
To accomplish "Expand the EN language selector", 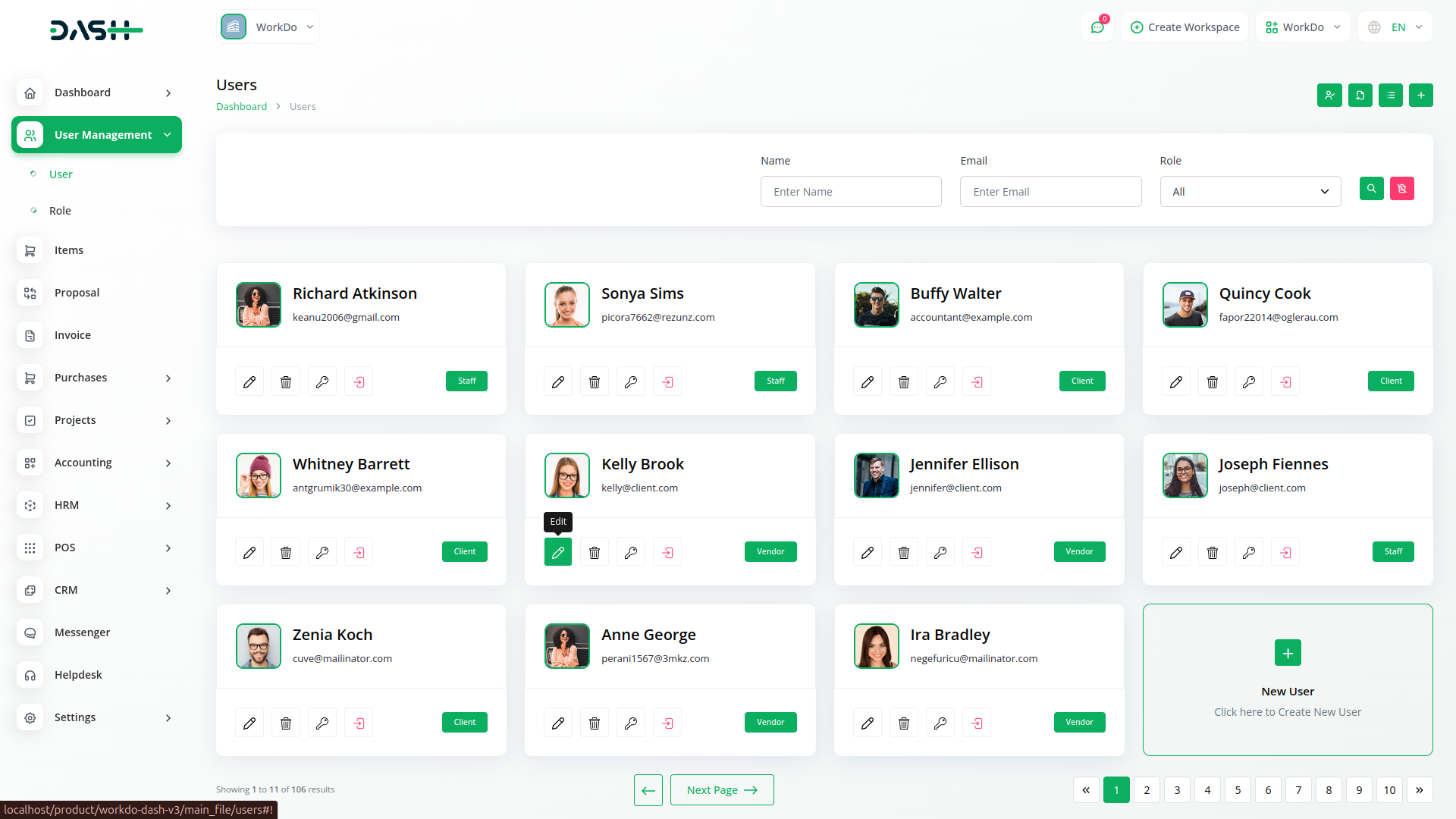I will click(x=1394, y=27).
